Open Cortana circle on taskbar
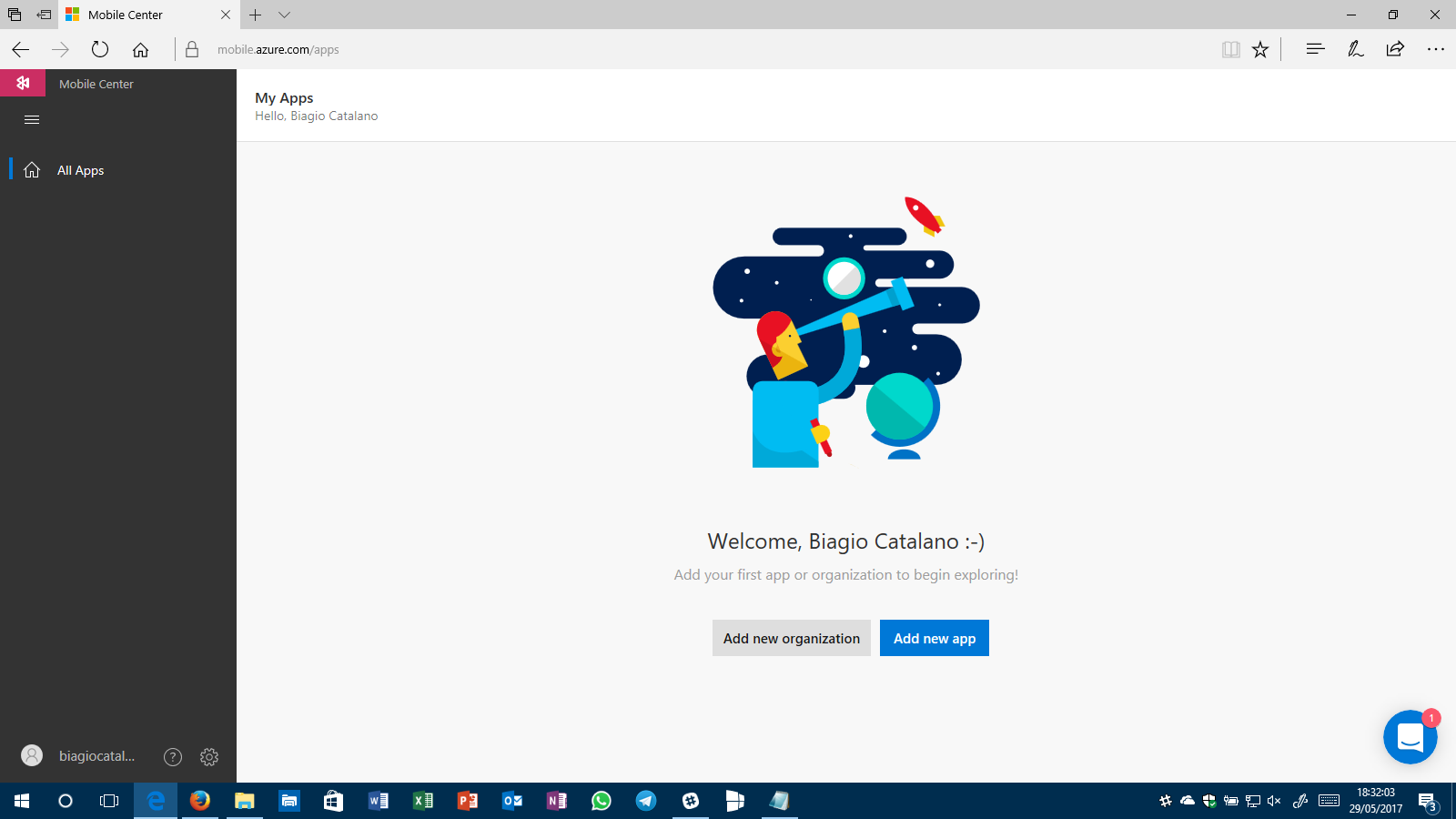 66,801
